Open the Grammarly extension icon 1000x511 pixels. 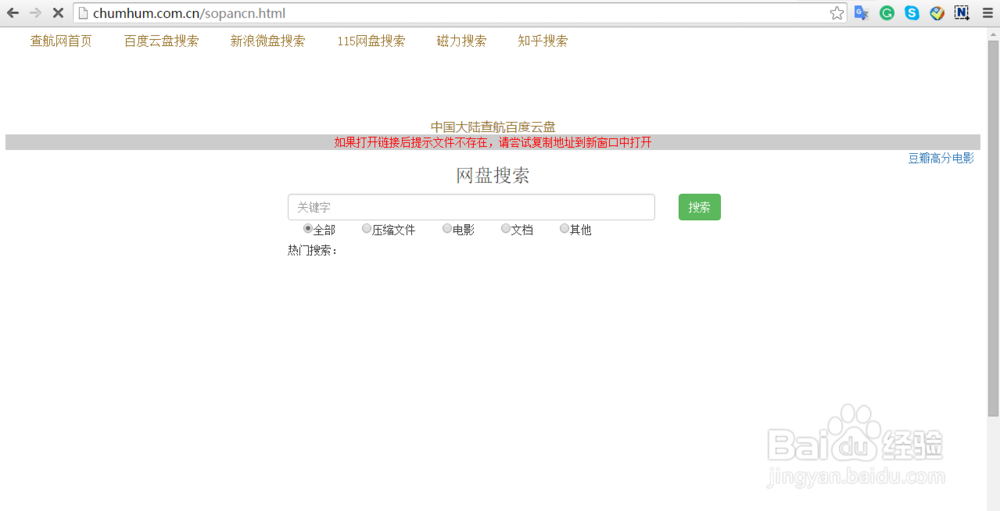(887, 13)
